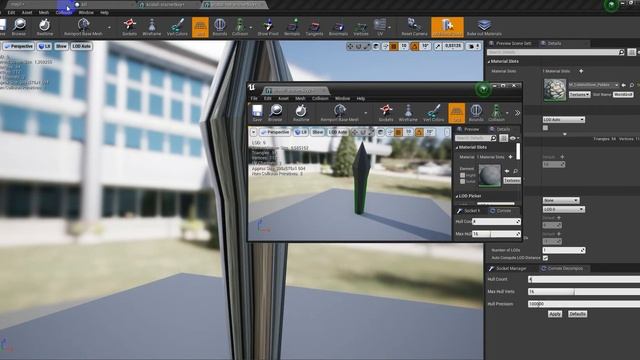Image resolution: width=640 pixels, height=360 pixels.
Task: Toggle Binormals icon in main toolbar
Action: click(338, 27)
